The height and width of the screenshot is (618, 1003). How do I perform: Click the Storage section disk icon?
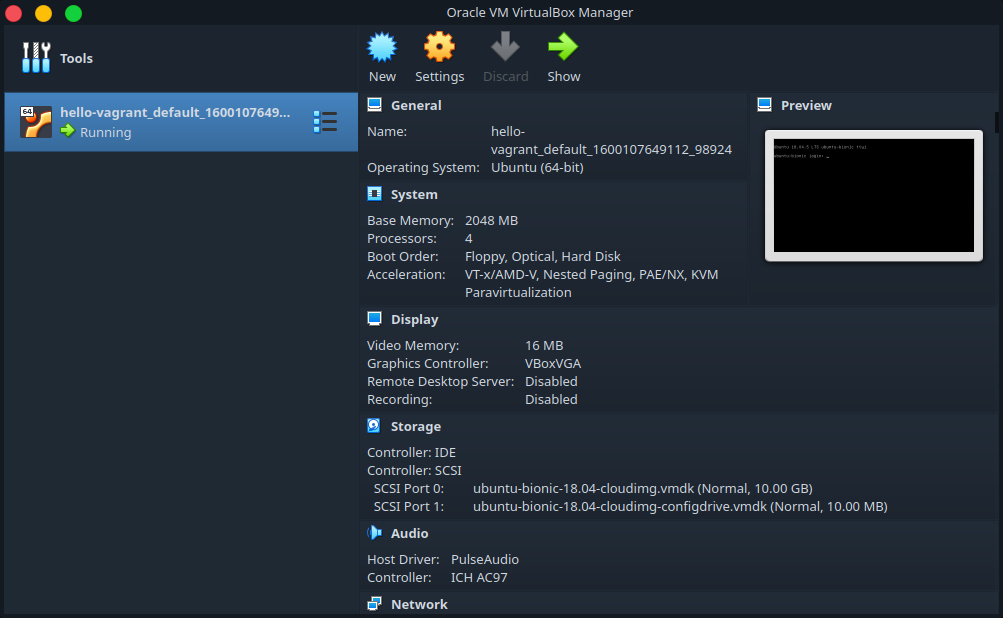(374, 425)
